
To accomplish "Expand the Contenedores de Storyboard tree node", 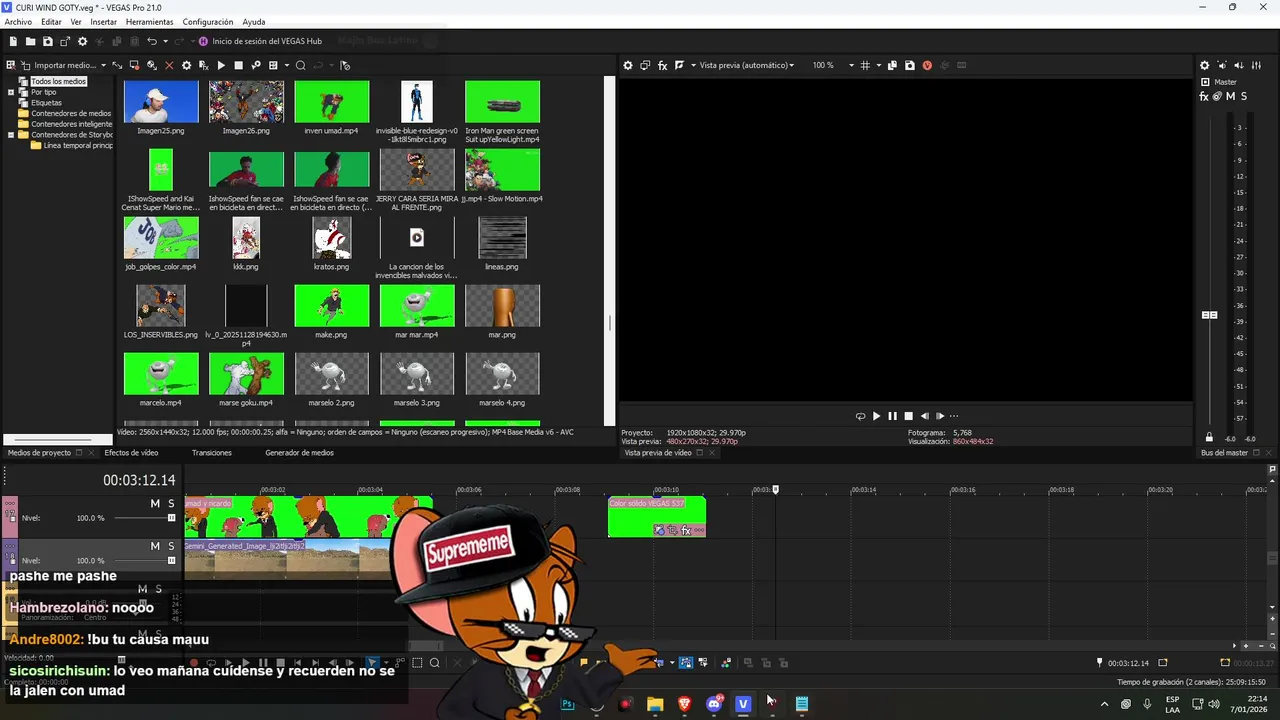I will (11, 135).
